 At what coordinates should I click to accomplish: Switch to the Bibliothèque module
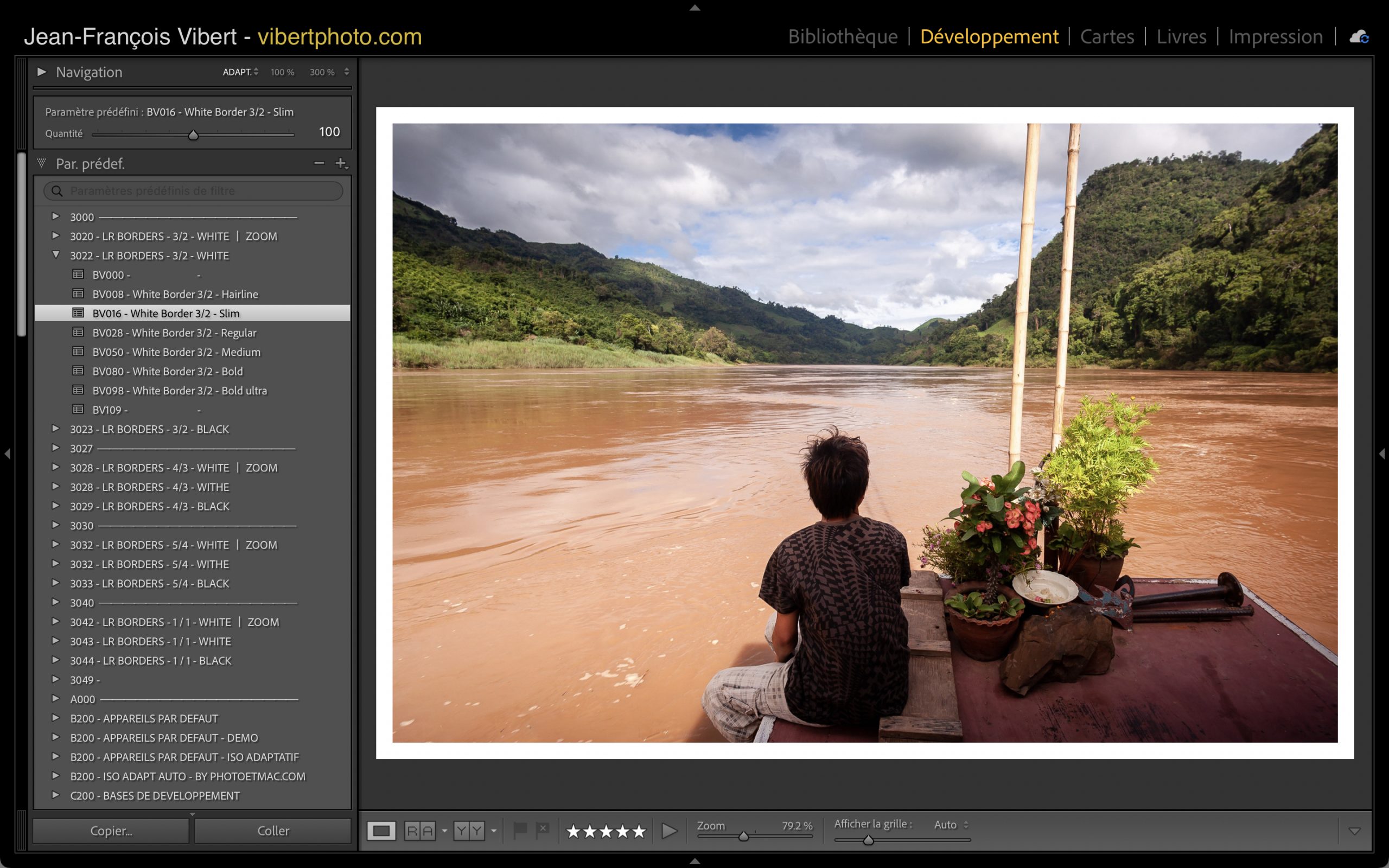tap(843, 37)
